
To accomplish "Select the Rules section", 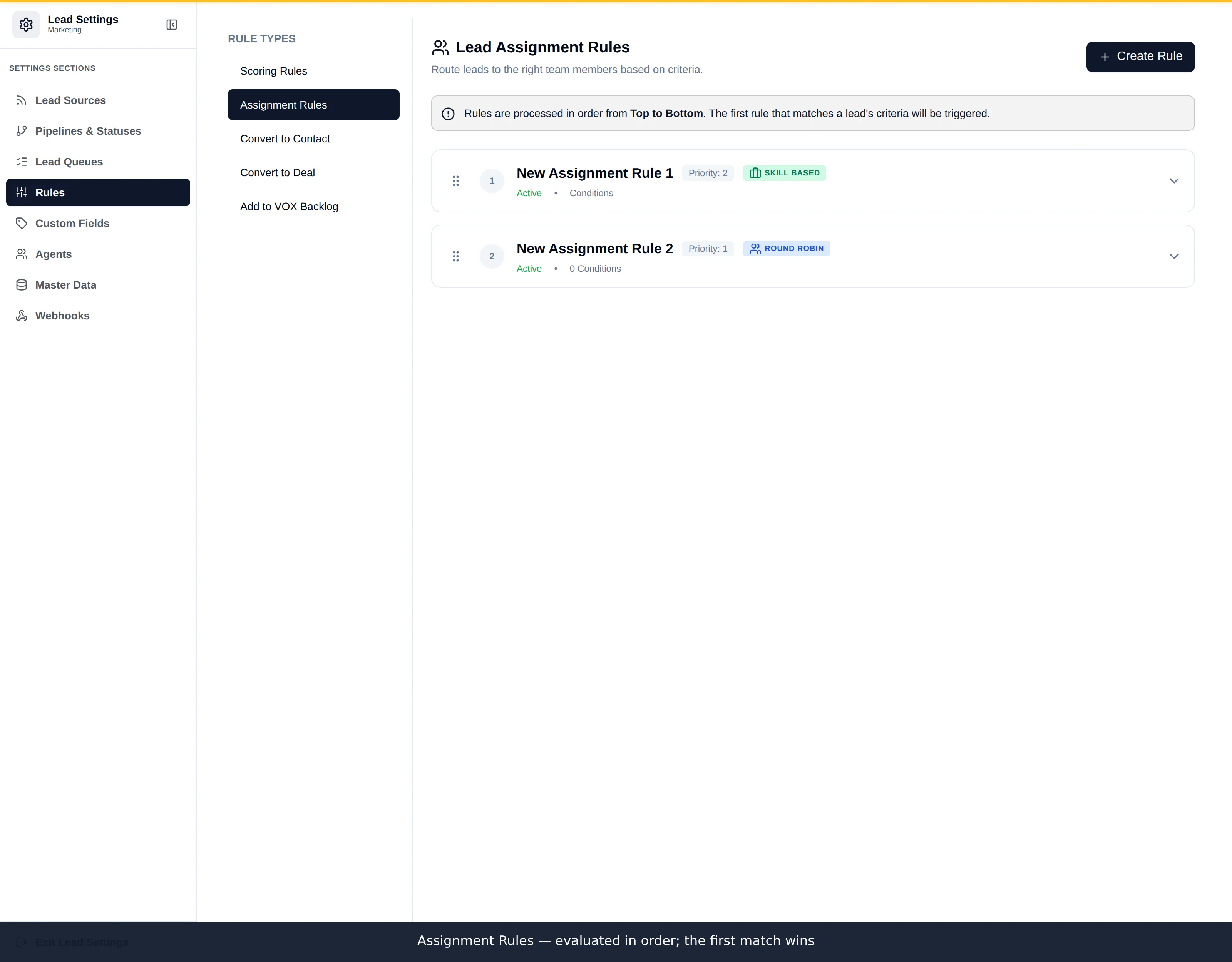I will 98,192.
